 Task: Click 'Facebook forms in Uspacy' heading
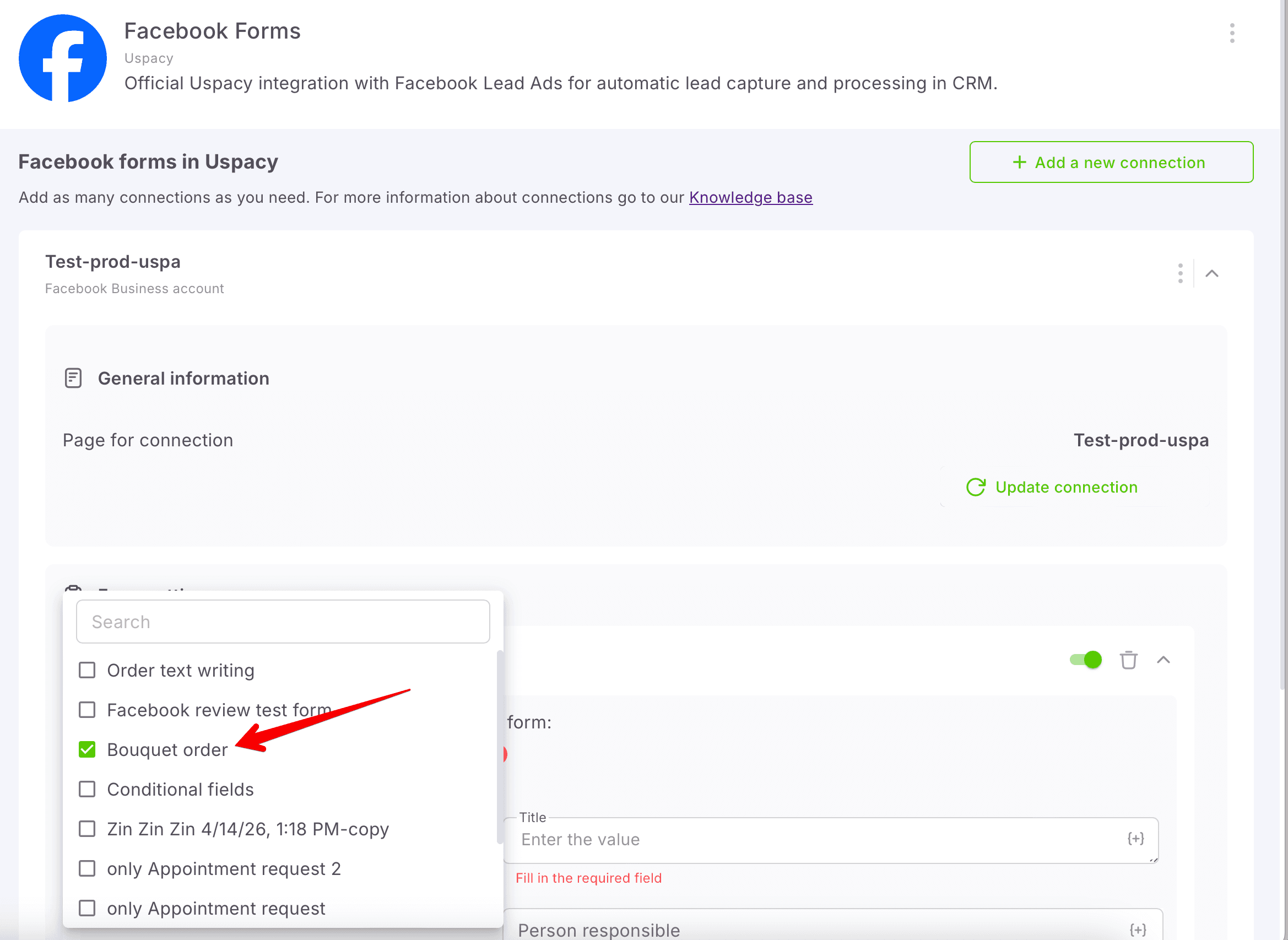[148, 161]
